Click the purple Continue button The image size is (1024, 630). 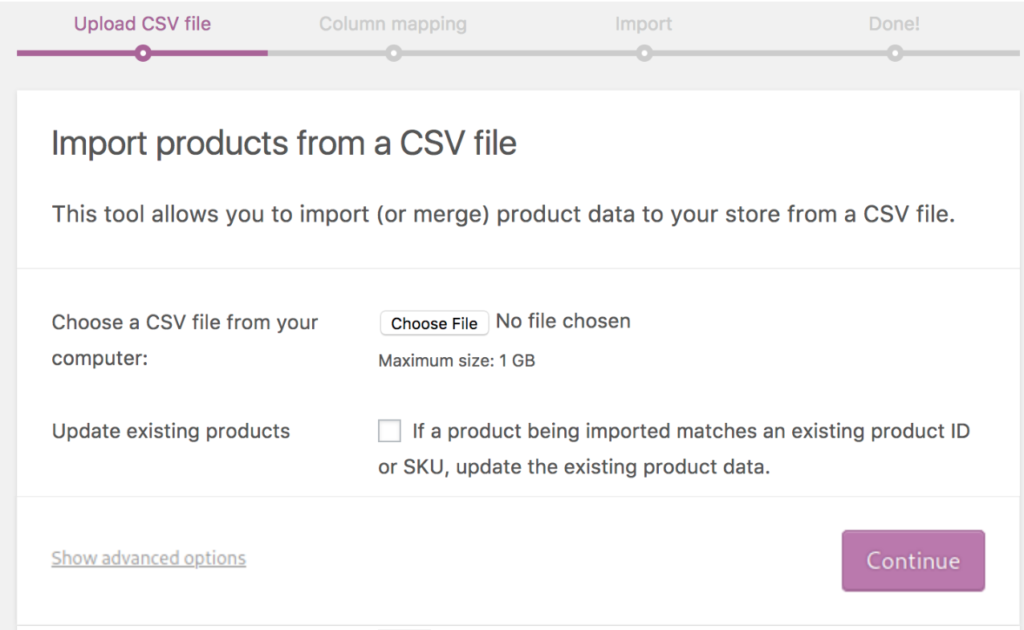[x=913, y=561]
